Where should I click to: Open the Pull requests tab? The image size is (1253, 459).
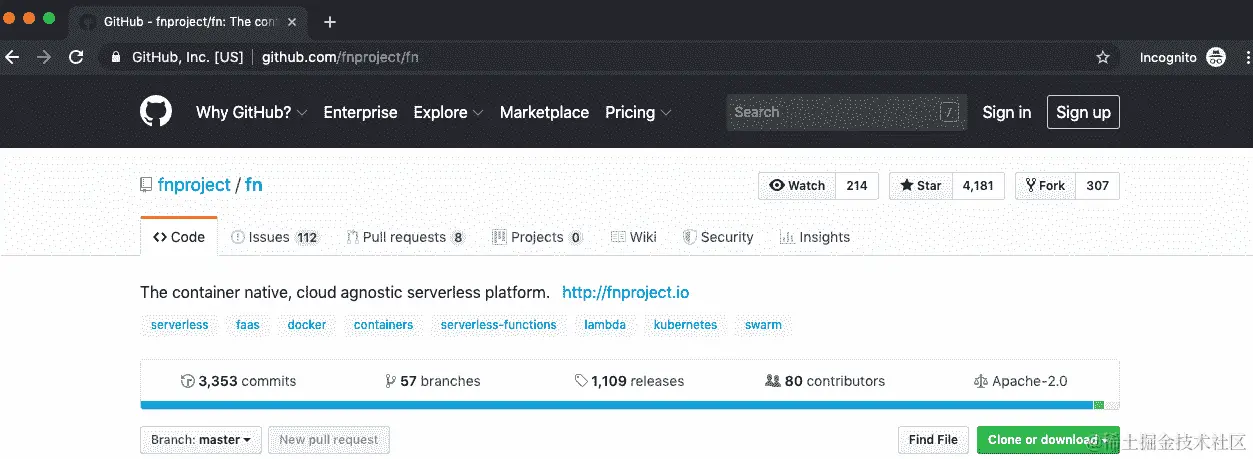pos(405,237)
